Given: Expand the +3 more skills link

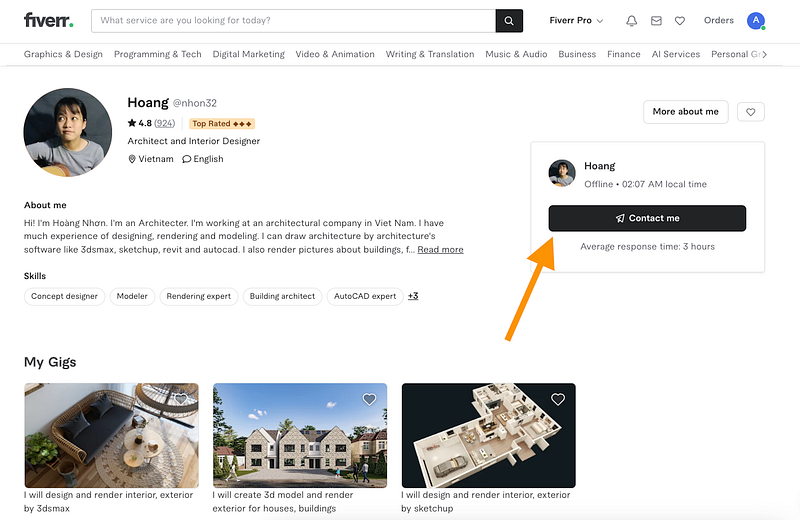Looking at the screenshot, I should pyautogui.click(x=413, y=296).
